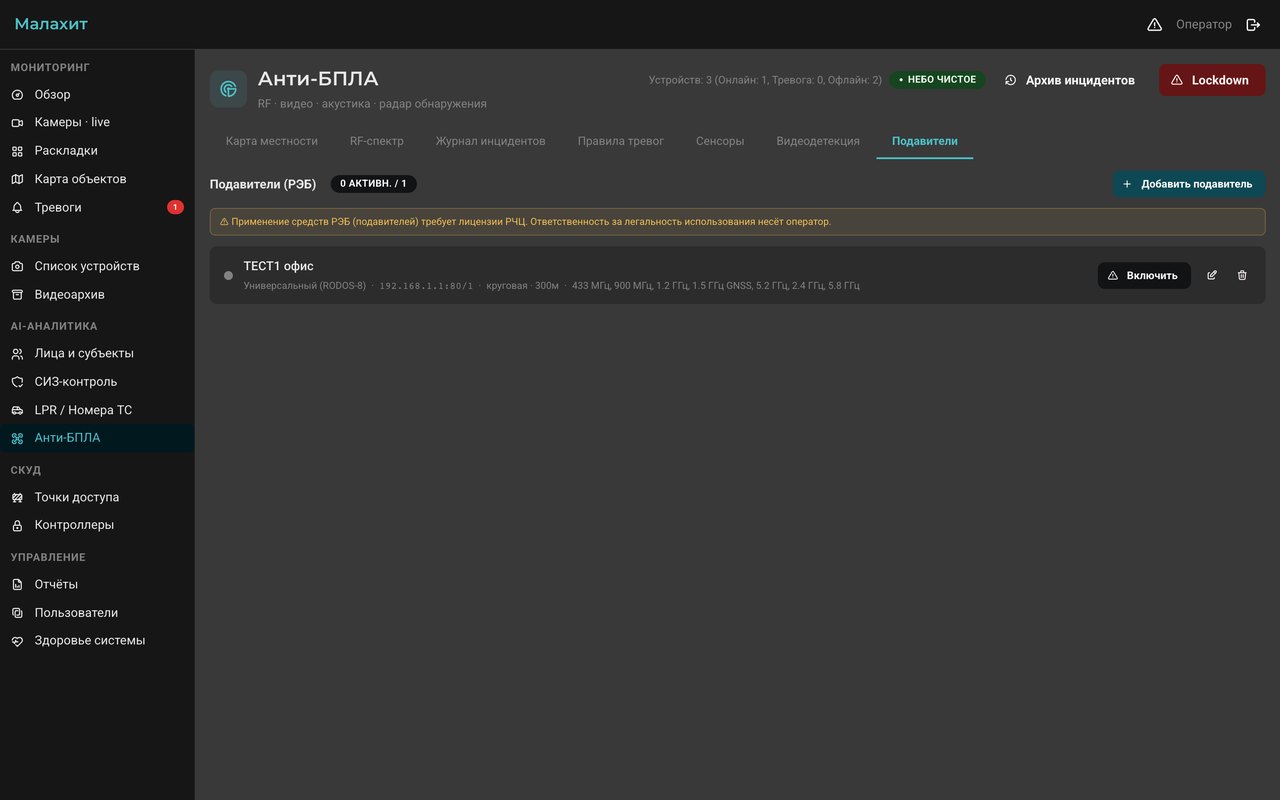
Task: Click the Lockdown button
Action: coord(1212,80)
